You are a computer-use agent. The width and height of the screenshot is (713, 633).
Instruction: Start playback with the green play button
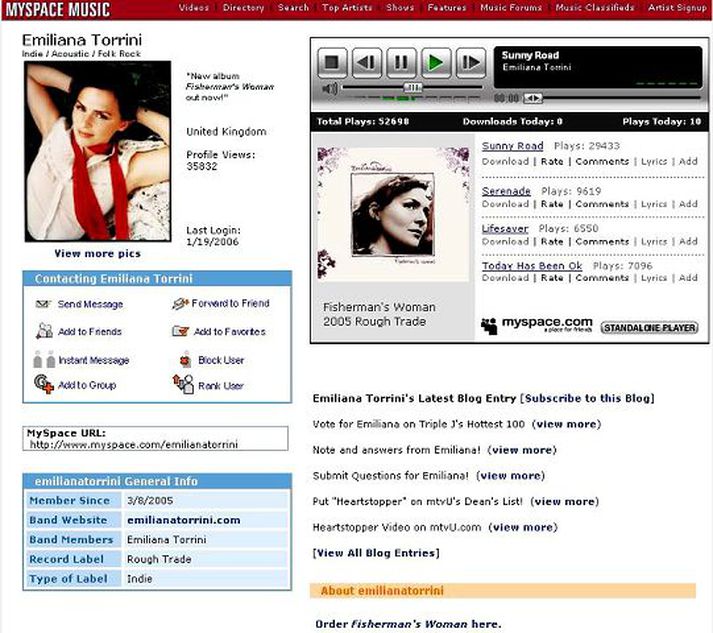coord(436,62)
